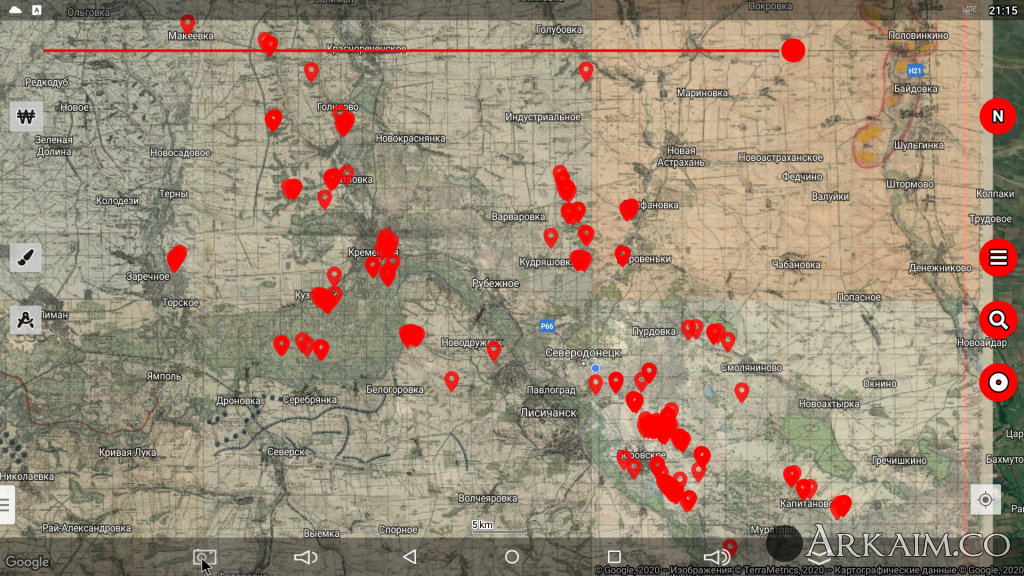The image size is (1024, 576).
Task: Select the red marker near Макеевка
Action: [x=187, y=23]
